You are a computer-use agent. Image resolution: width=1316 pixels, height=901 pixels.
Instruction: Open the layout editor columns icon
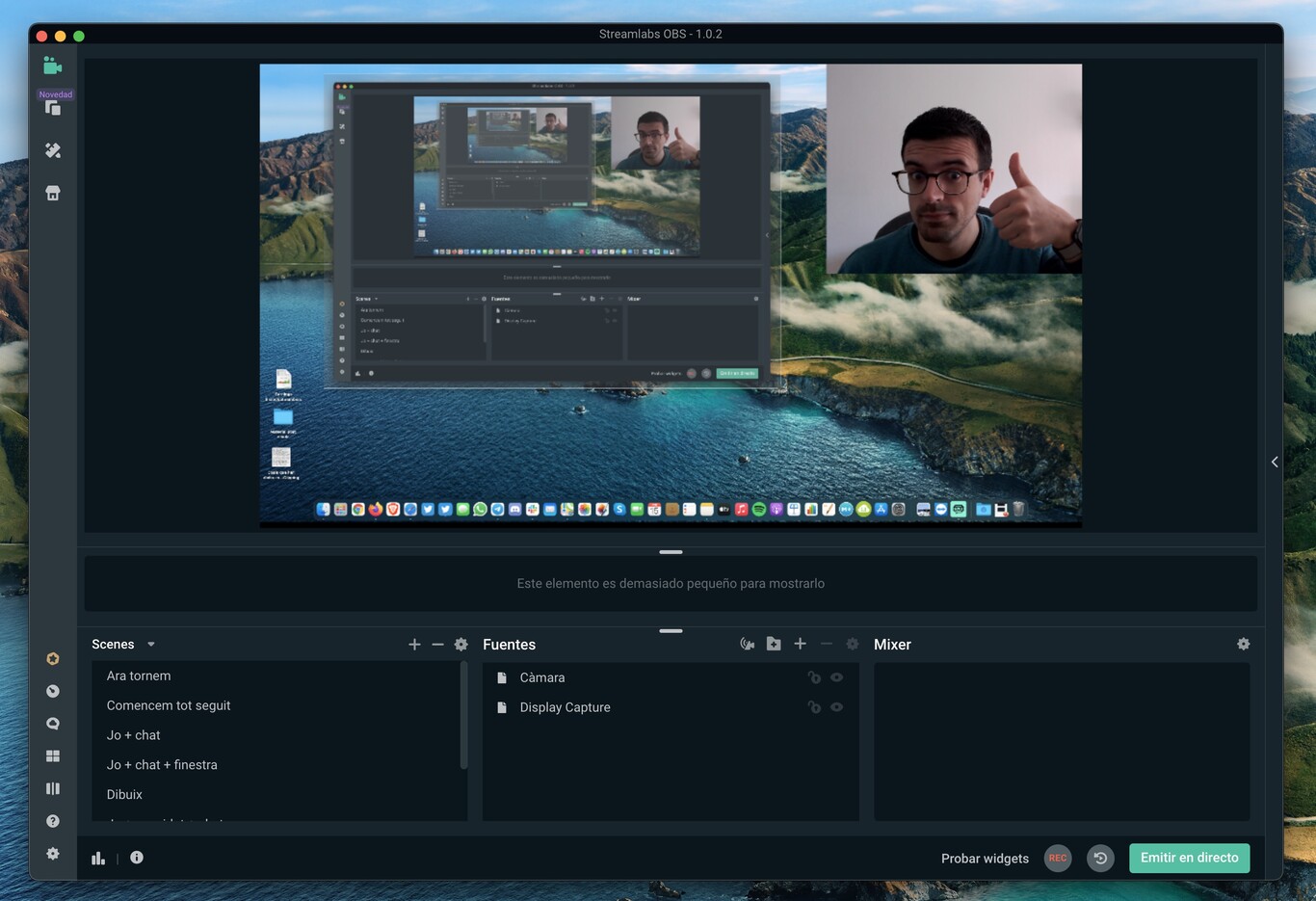tap(52, 787)
